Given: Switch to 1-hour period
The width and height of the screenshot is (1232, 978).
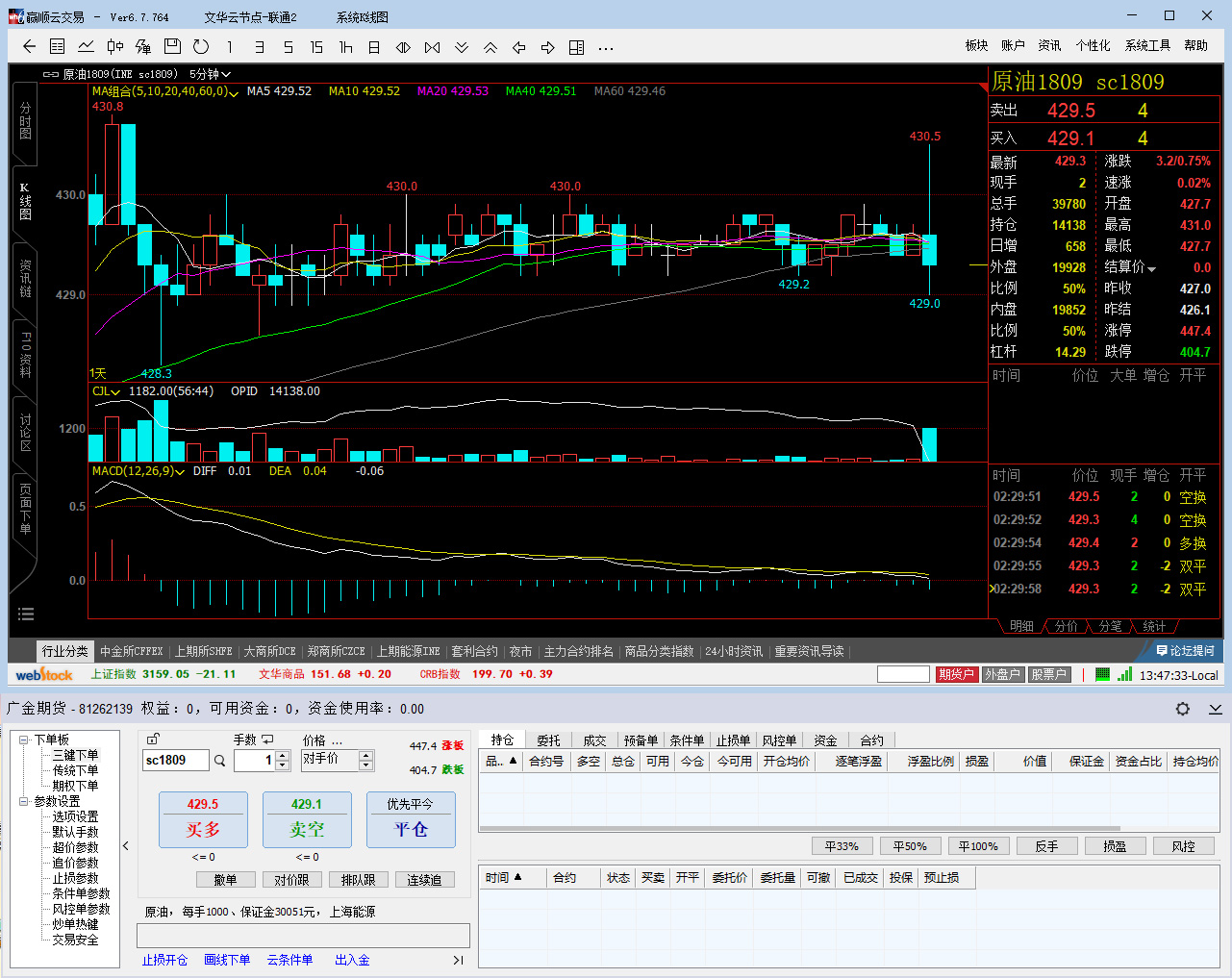Looking at the screenshot, I should (x=345, y=46).
